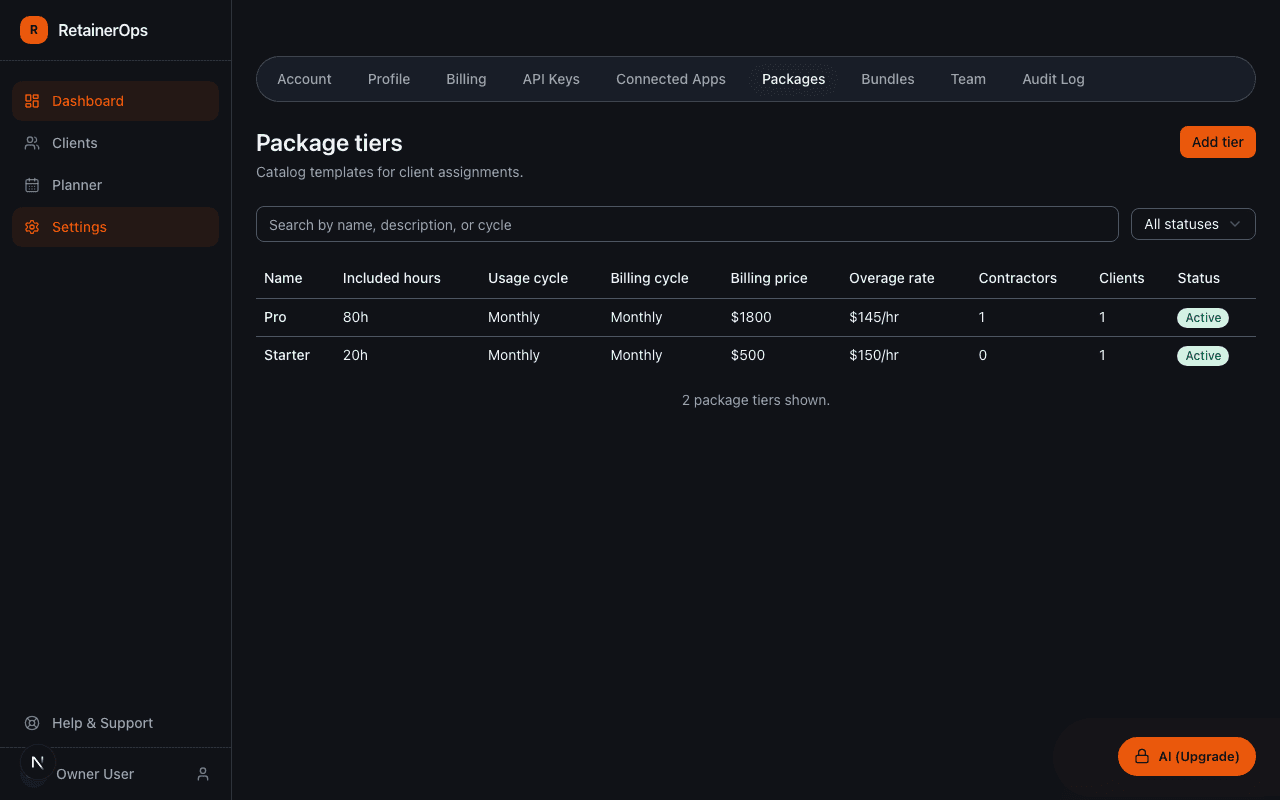Click the Usage cycle column header
The height and width of the screenshot is (800, 1280).
tap(528, 278)
